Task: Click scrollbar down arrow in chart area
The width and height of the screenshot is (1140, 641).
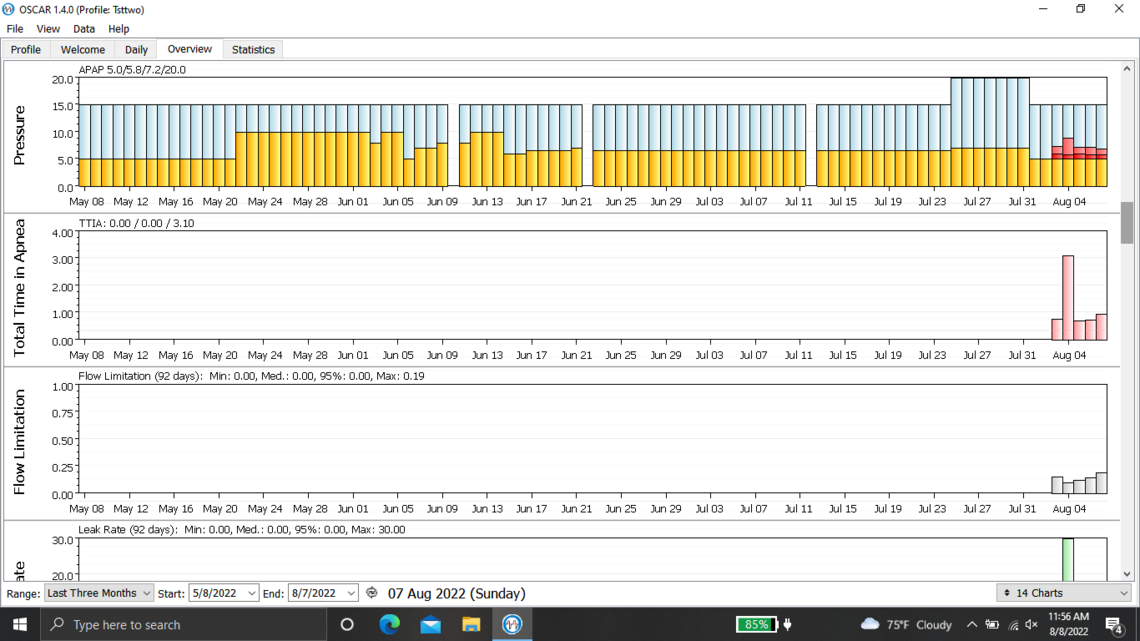Action: pyautogui.click(x=1127, y=574)
